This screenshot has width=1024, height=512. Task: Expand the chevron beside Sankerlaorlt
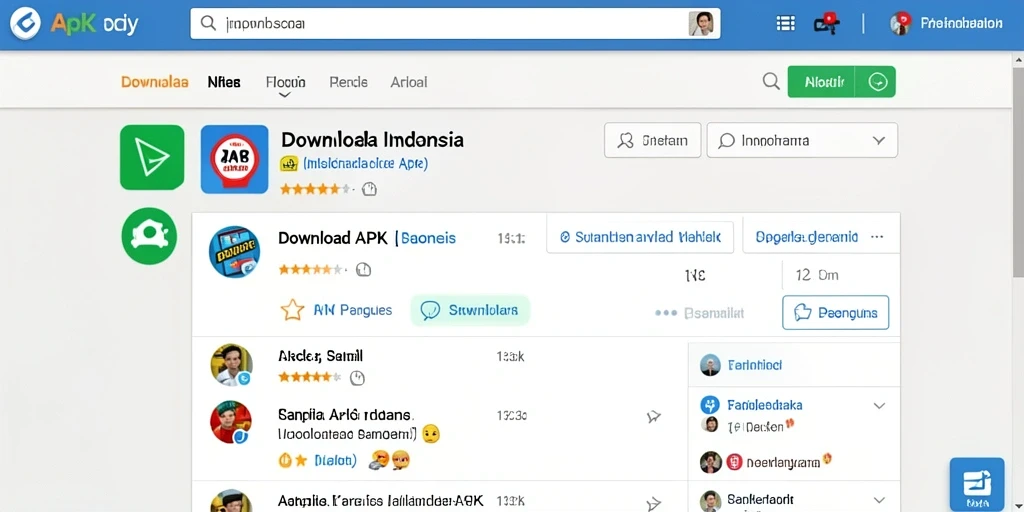tap(879, 502)
